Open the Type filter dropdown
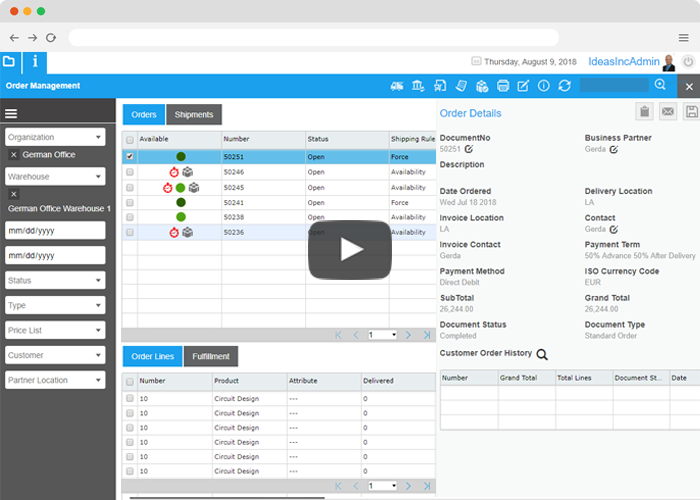 point(55,305)
